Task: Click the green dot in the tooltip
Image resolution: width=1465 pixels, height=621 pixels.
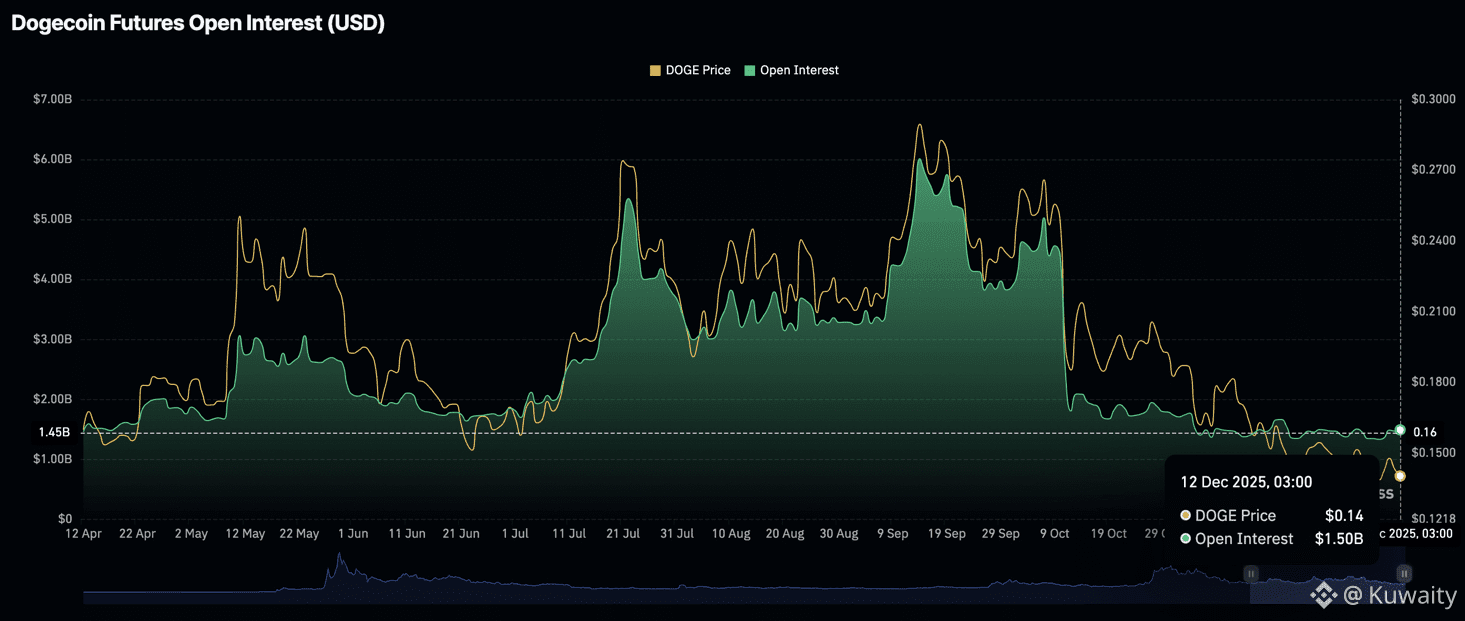Action: tap(1186, 539)
